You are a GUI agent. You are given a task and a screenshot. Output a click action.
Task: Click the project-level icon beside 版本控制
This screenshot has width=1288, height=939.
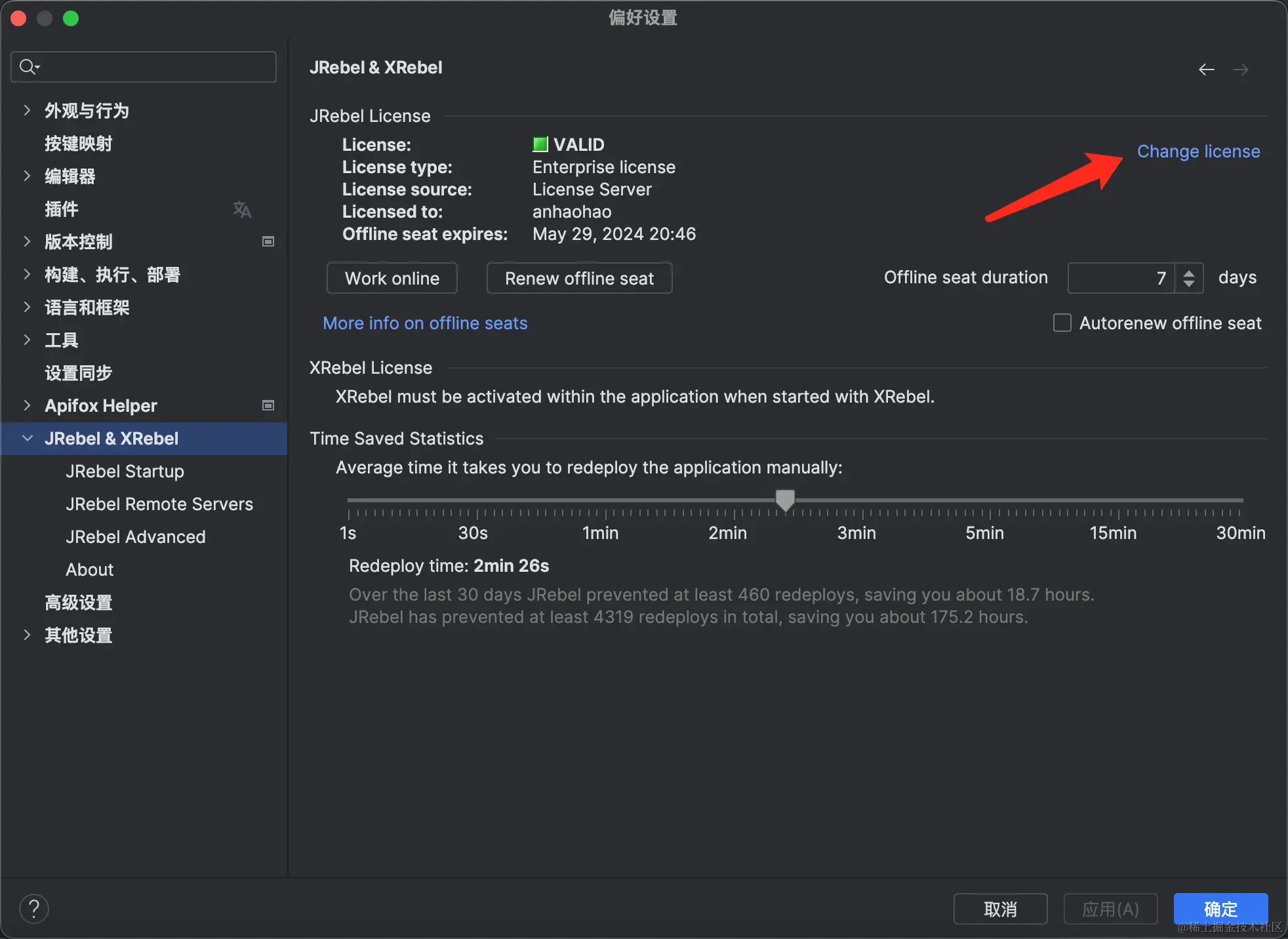(268, 242)
